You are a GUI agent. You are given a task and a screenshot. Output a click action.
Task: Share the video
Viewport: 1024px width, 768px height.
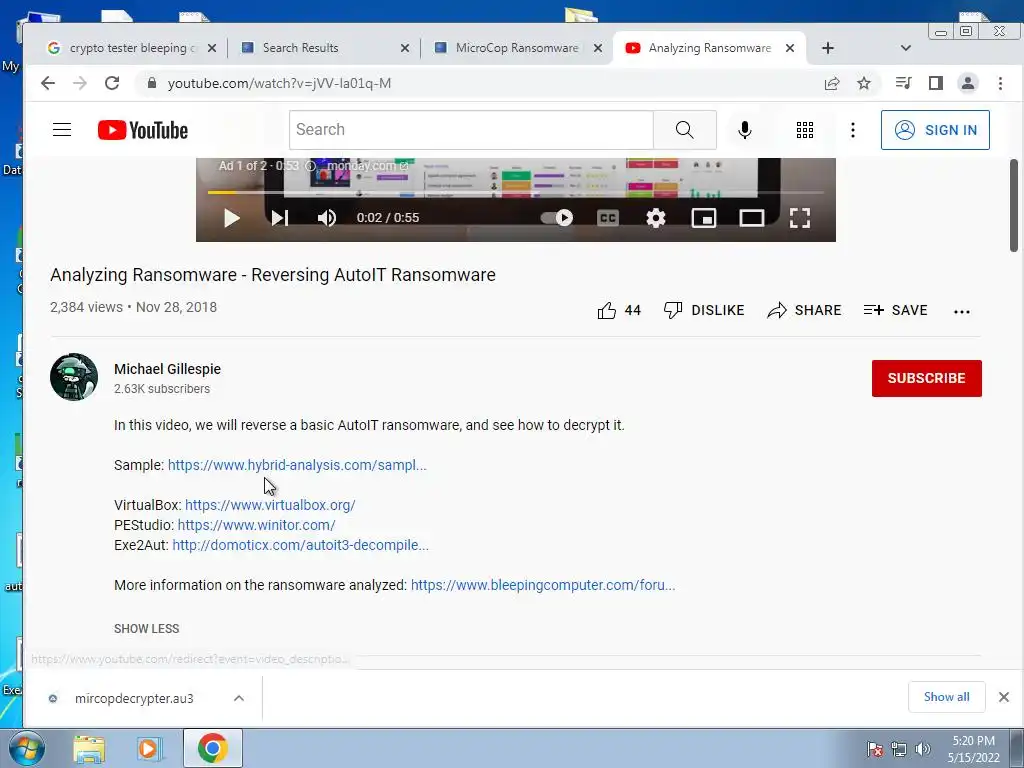click(805, 310)
